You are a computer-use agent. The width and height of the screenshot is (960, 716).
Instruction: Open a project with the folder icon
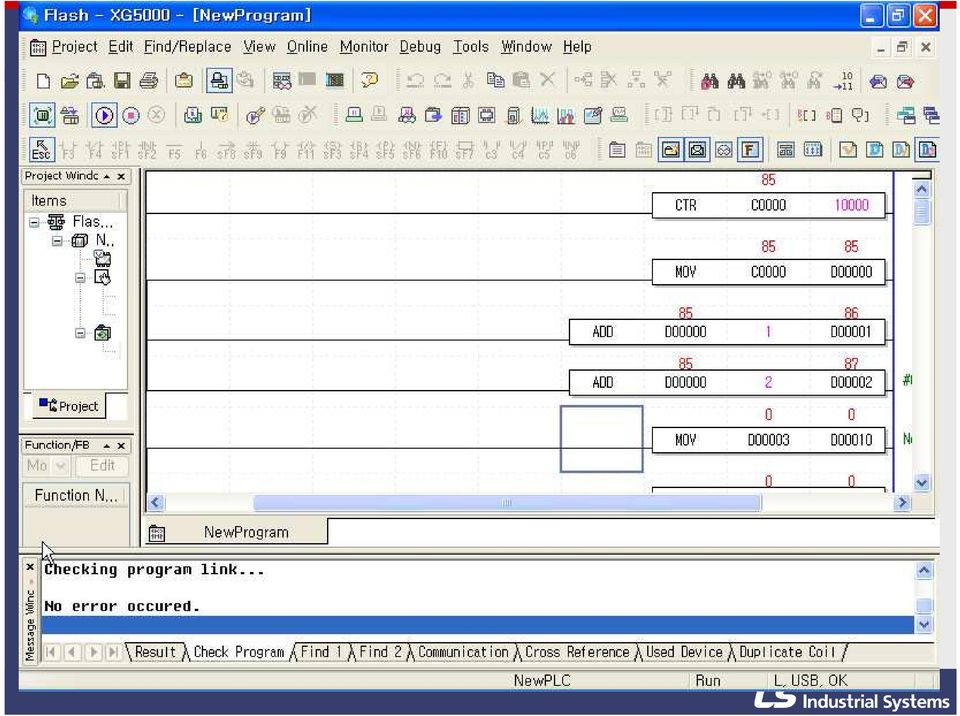tap(69, 81)
